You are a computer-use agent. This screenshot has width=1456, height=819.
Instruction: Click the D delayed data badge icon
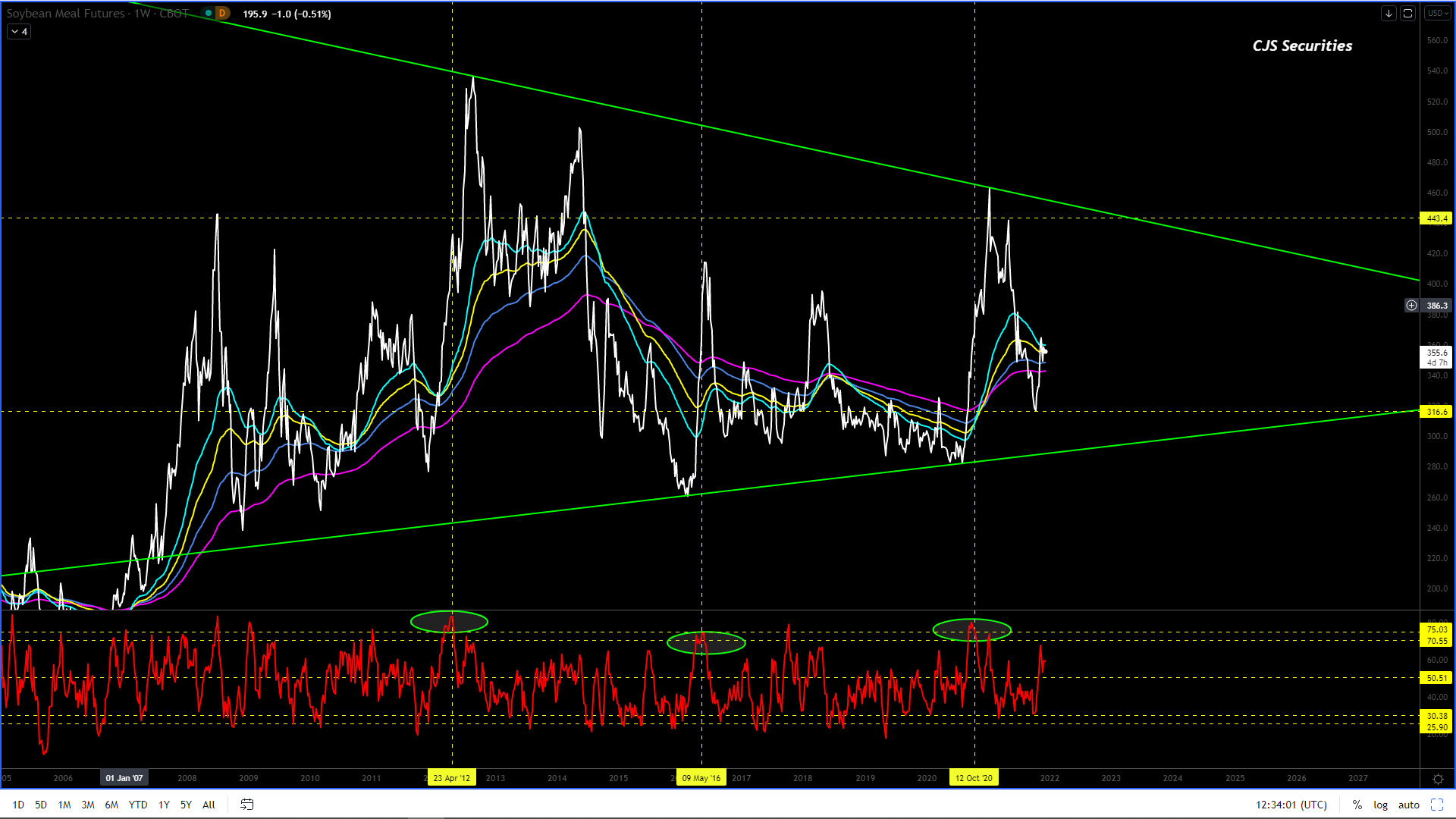point(222,14)
